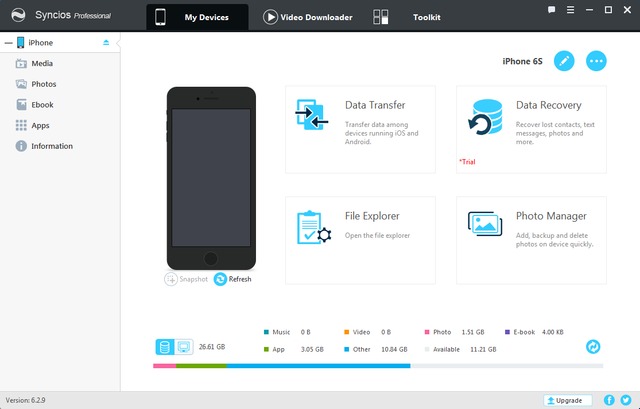This screenshot has width=640, height=409.
Task: Select Apps in the sidebar
Action: (x=40, y=125)
